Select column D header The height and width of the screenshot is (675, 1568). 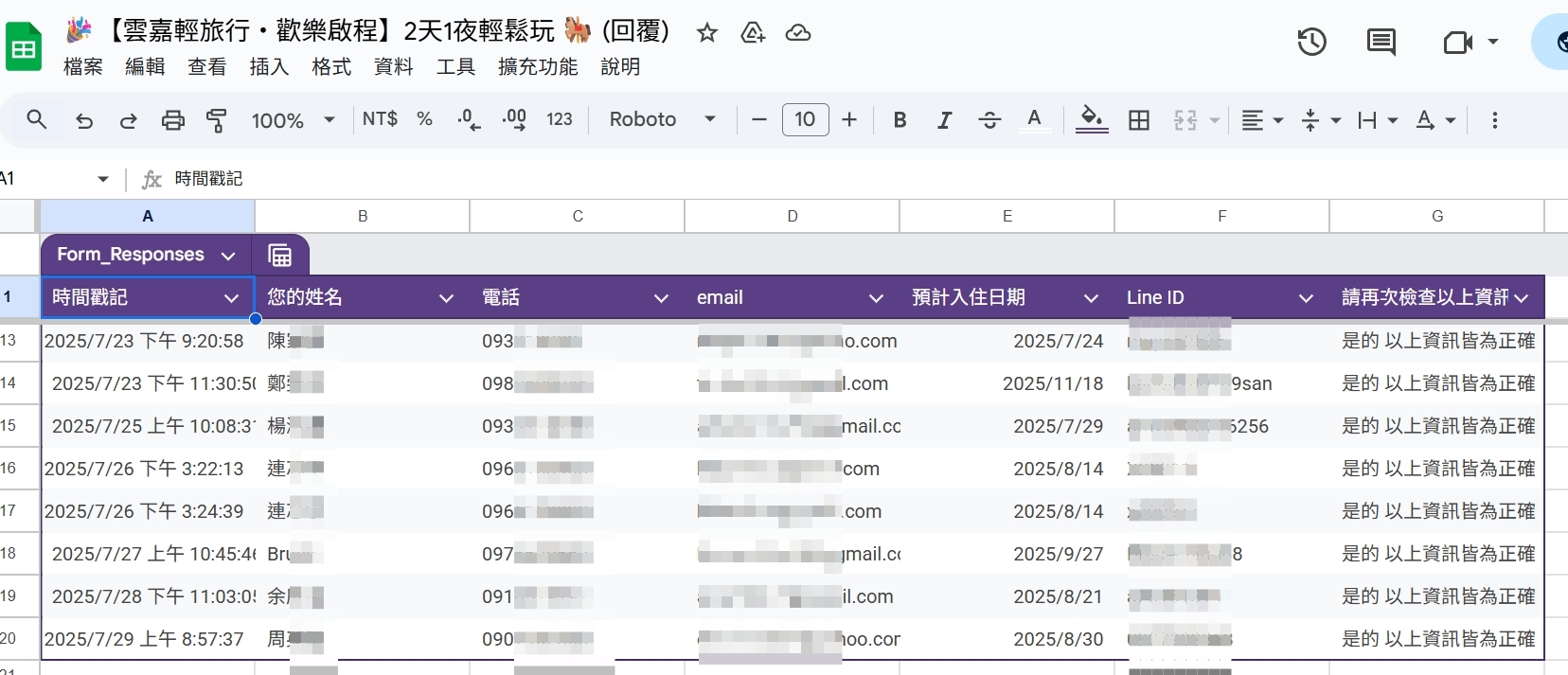pyautogui.click(x=792, y=216)
